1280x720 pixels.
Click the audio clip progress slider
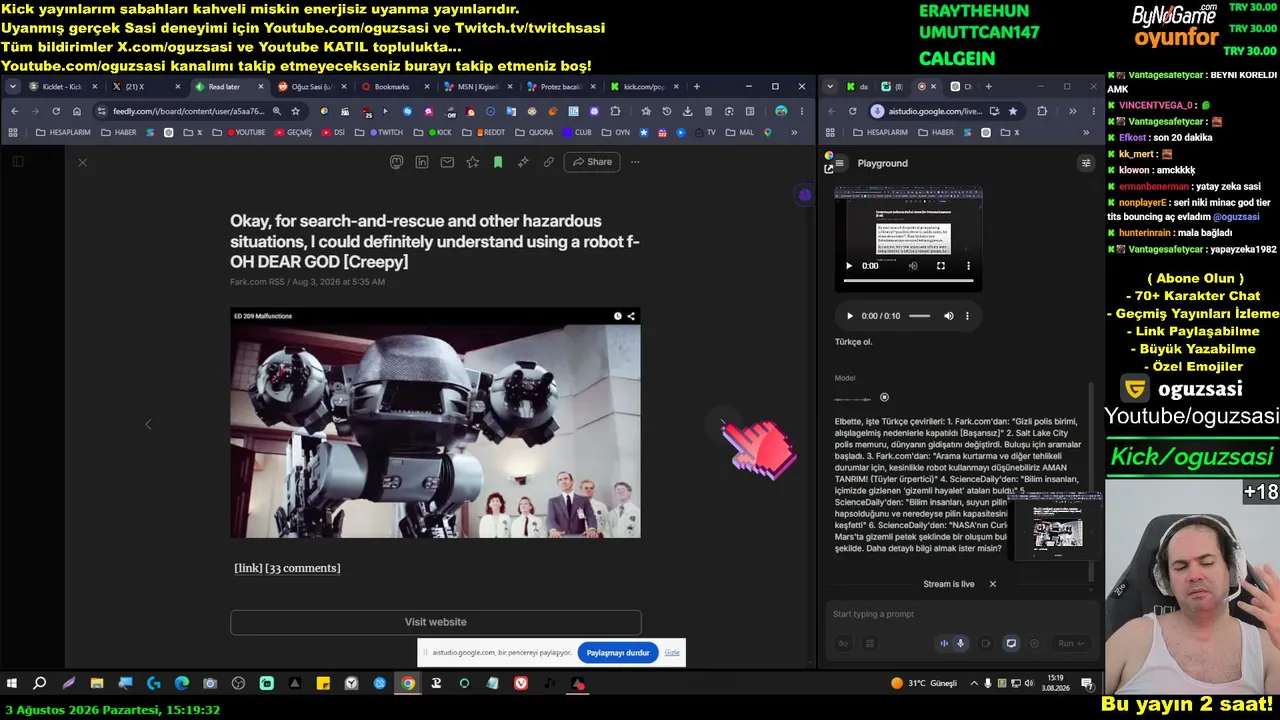919,316
